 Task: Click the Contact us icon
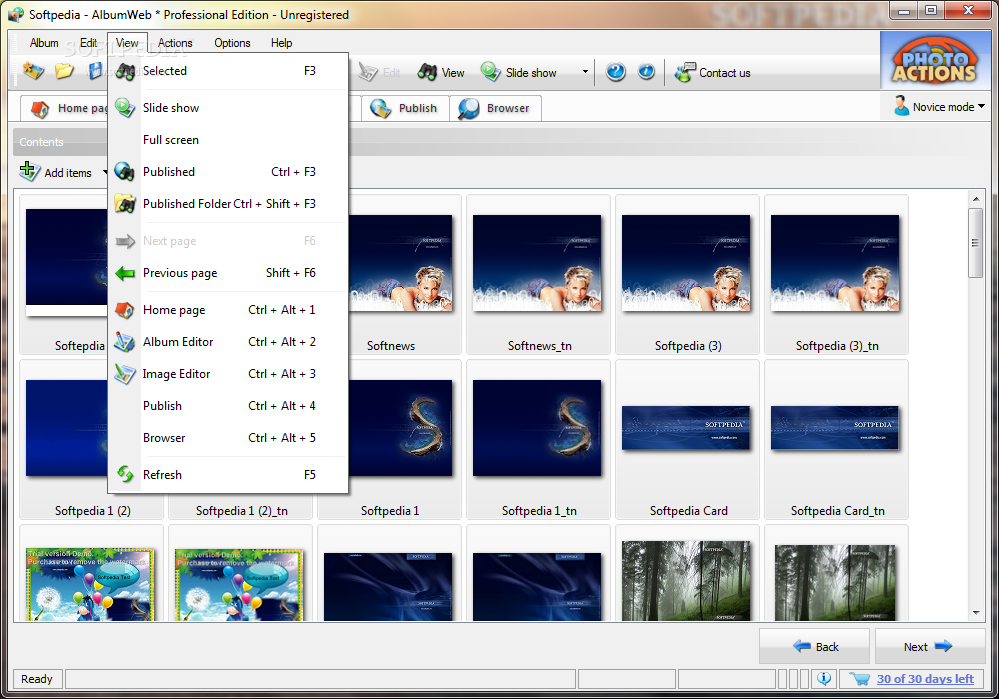coord(686,72)
